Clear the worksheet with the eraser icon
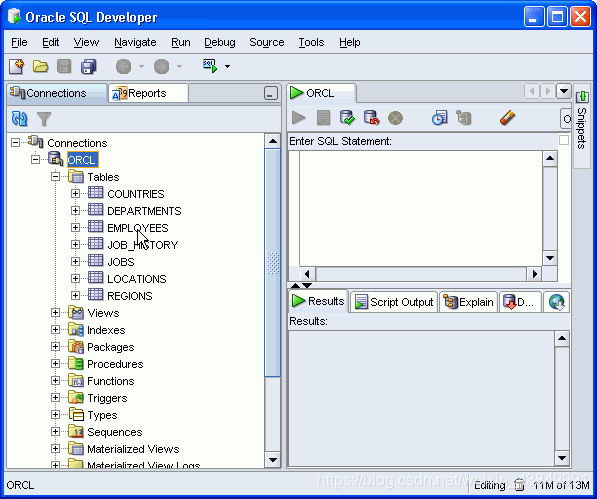Viewport: 597px width, 499px height. (x=507, y=118)
